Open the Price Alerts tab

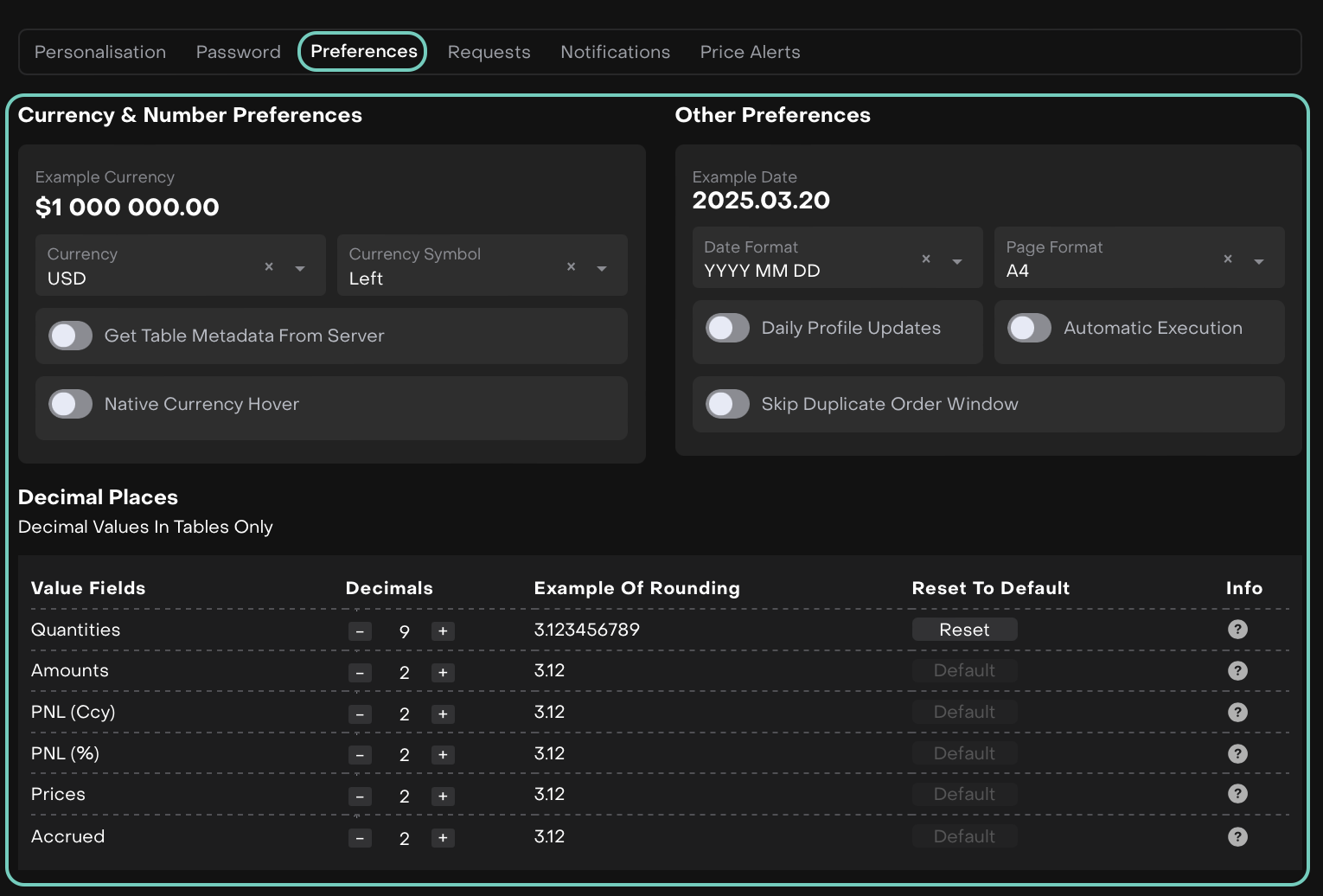[750, 52]
